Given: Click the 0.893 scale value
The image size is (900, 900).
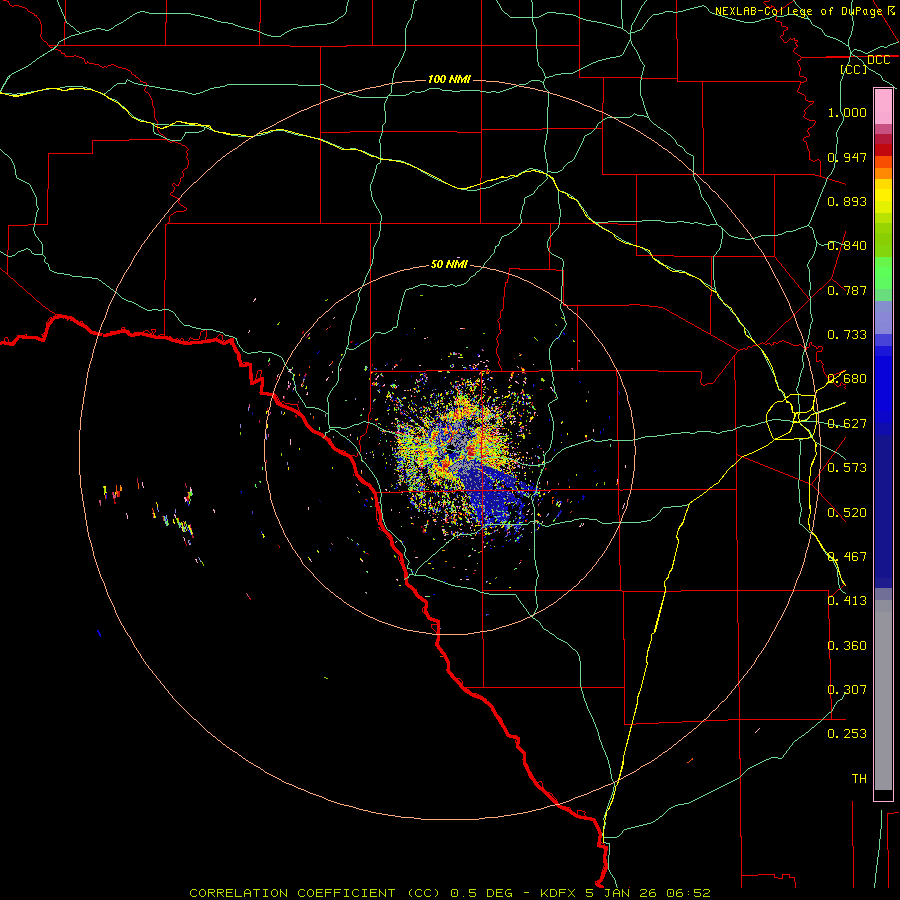Looking at the screenshot, I should coord(847,201).
